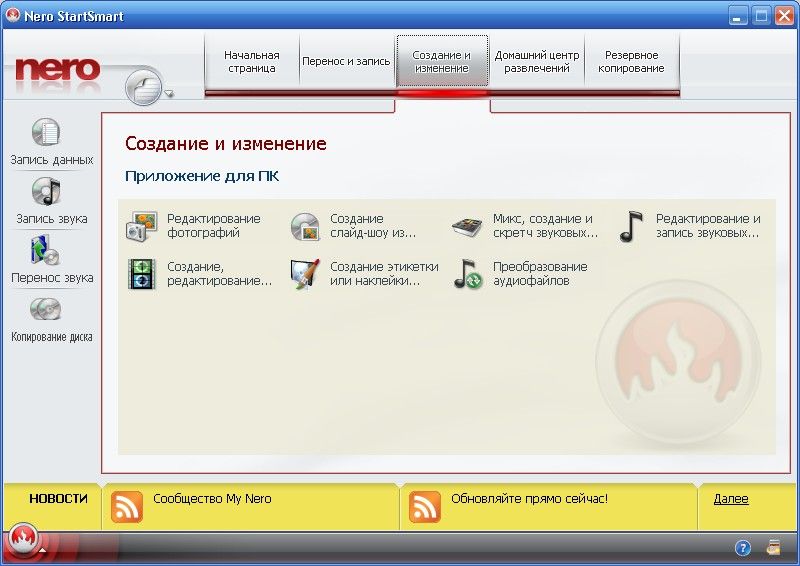Follow the Далее link in news bar
The width and height of the screenshot is (800, 566).
(x=731, y=499)
